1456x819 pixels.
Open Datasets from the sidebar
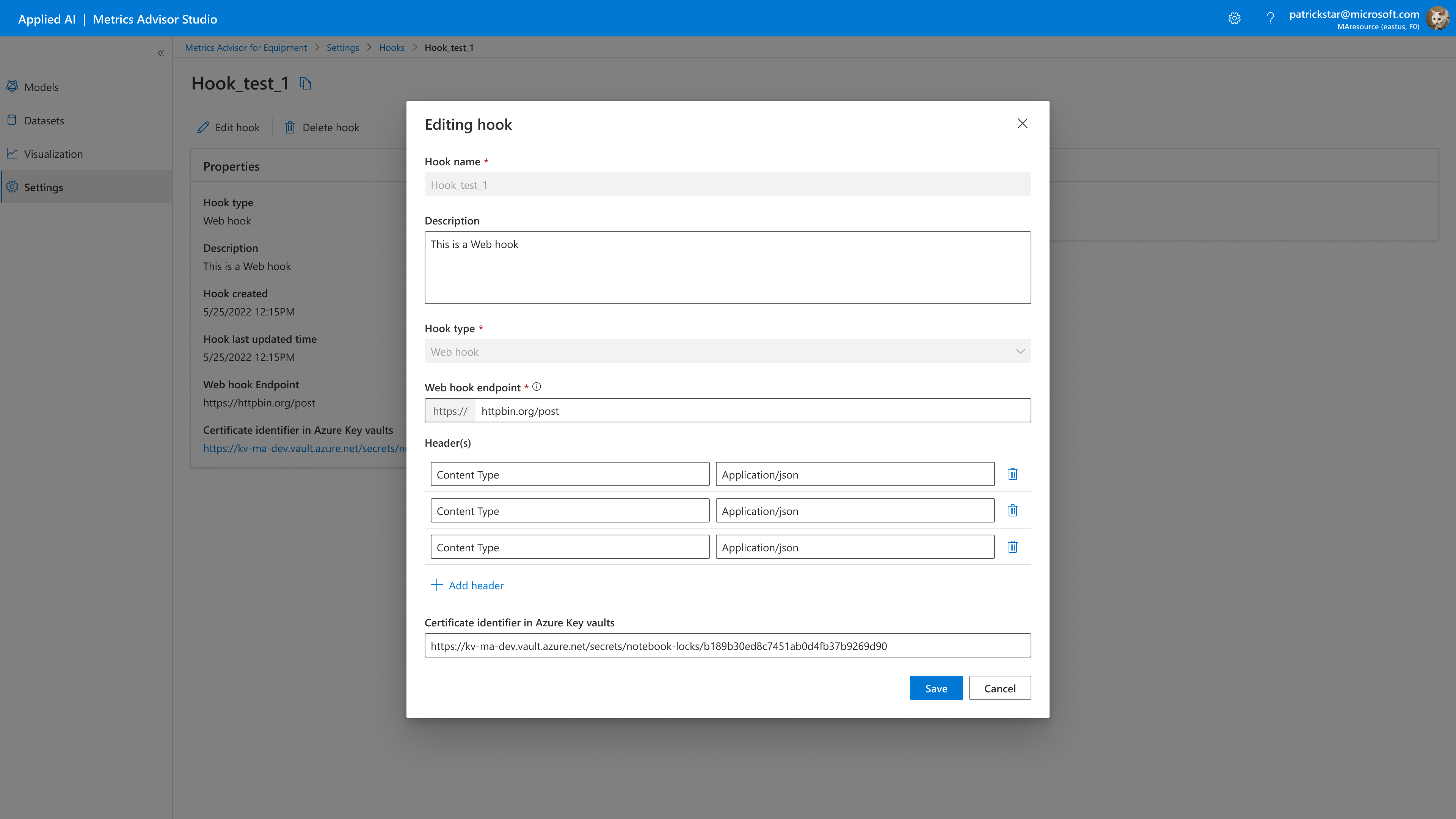tap(44, 121)
